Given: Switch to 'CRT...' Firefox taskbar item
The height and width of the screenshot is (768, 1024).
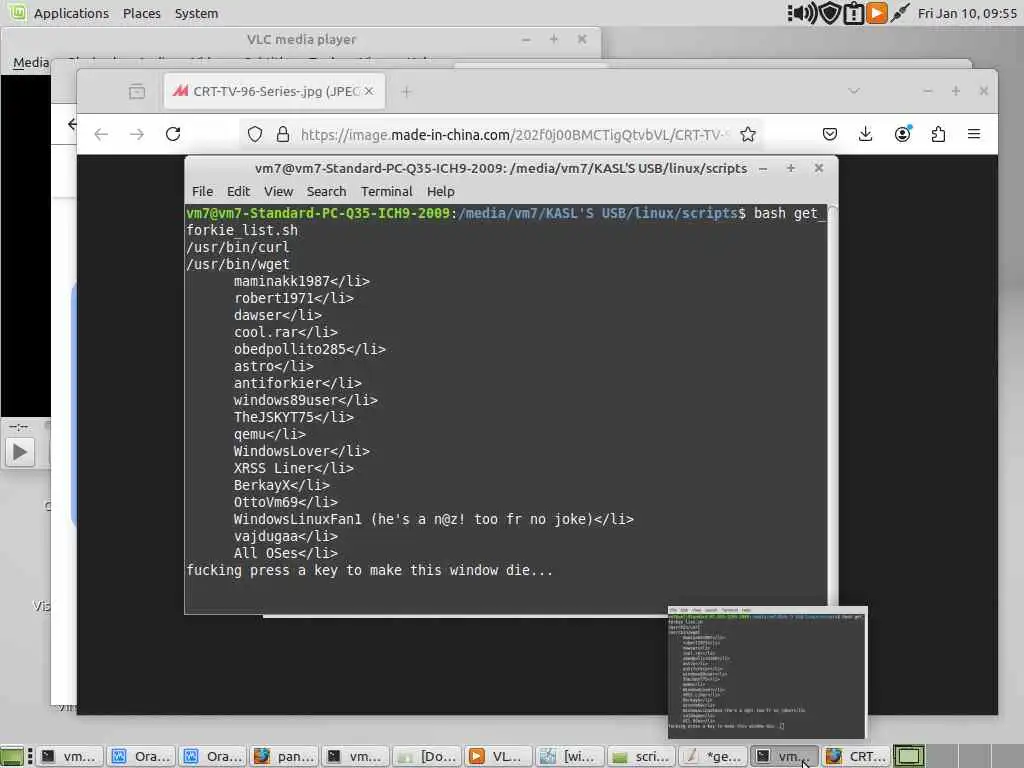Looking at the screenshot, I should tap(856, 756).
